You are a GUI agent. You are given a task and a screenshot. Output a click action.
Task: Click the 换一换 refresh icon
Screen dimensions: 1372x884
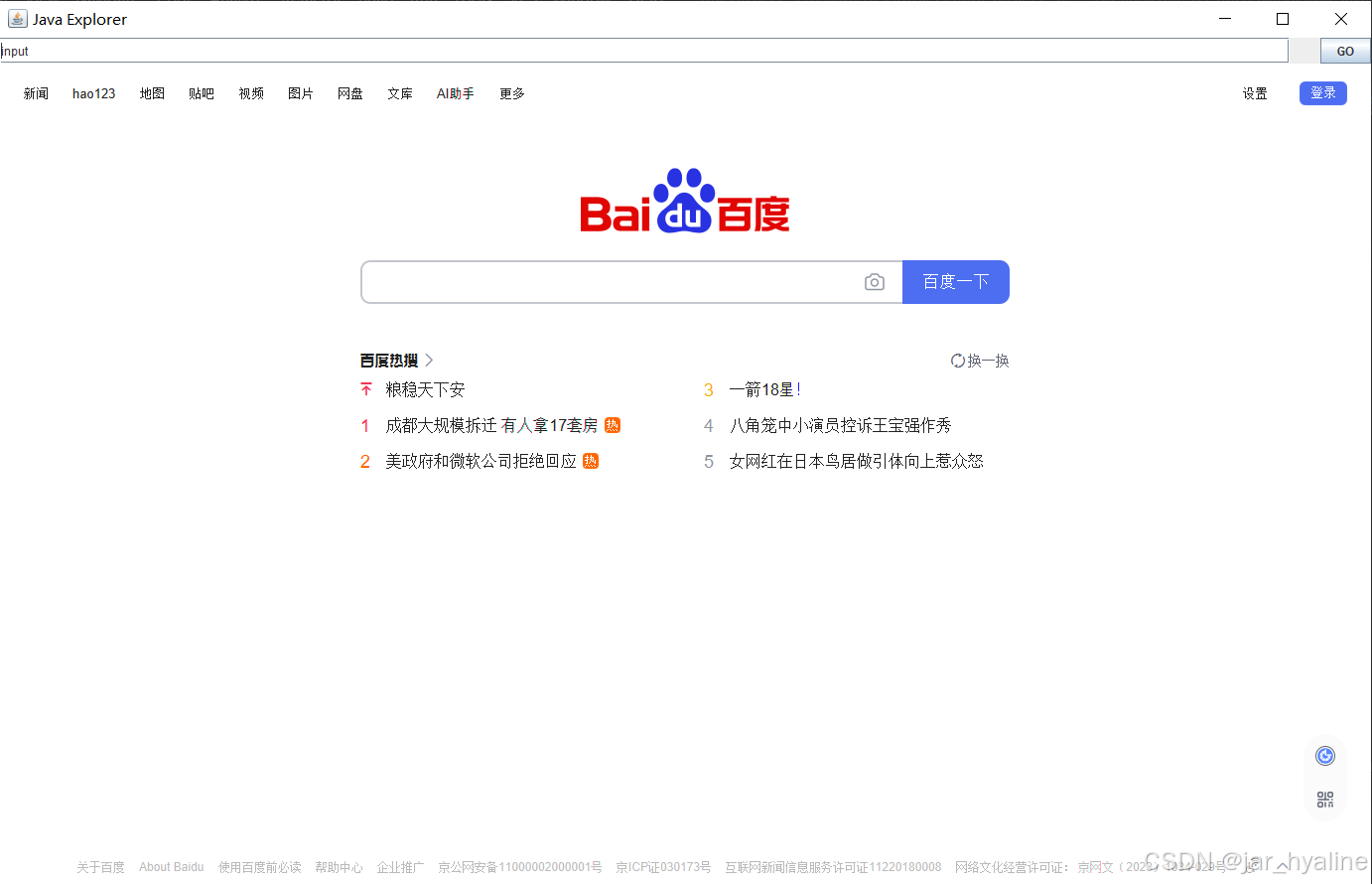[958, 361]
